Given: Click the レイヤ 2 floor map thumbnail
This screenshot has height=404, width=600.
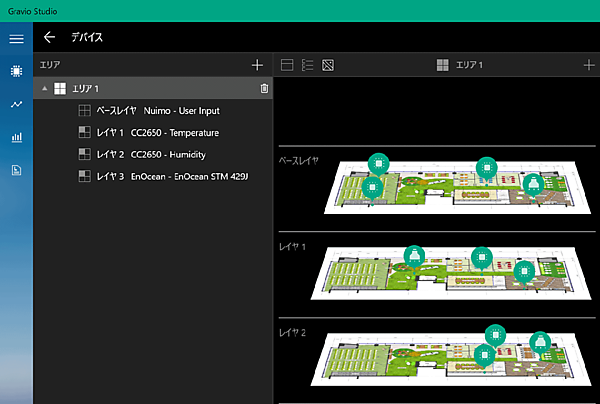Looking at the screenshot, I should tap(450, 356).
